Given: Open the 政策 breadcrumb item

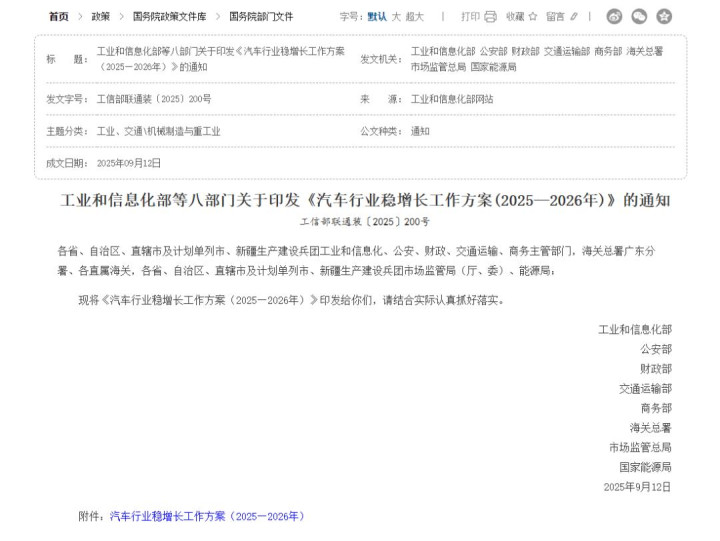Looking at the screenshot, I should point(101,17).
